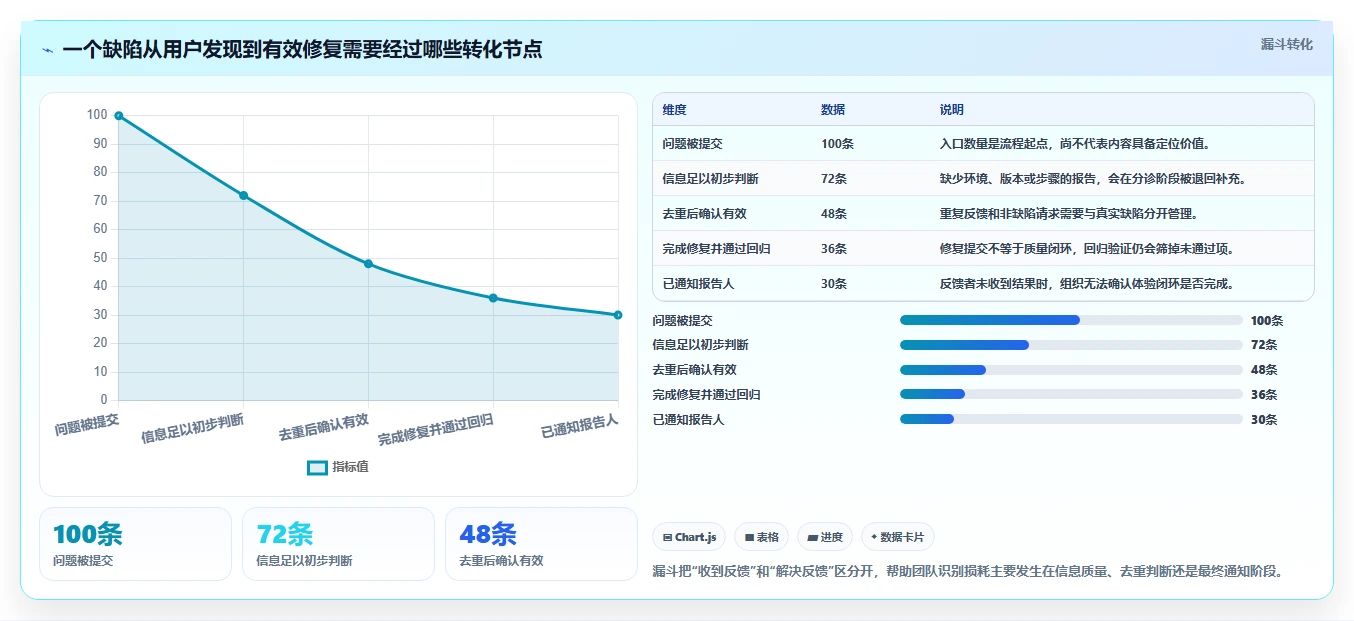Click the 72条 value beside the progress bar
The width and height of the screenshot is (1354, 621).
1264,345
